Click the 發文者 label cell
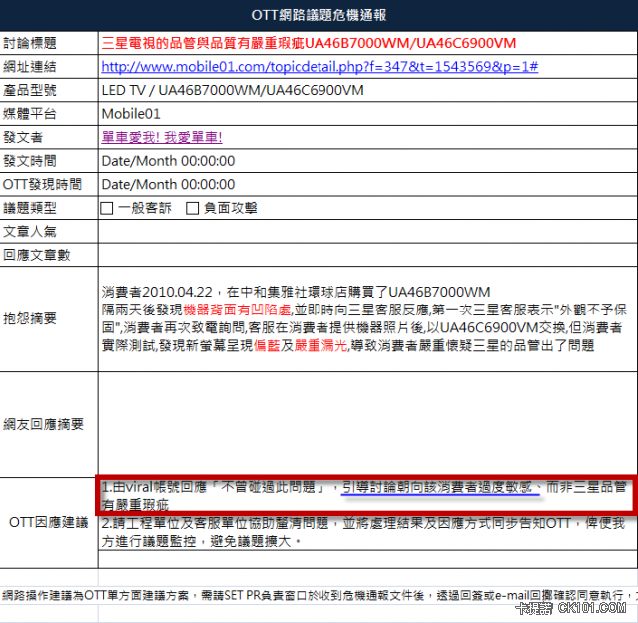The height and width of the screenshot is (623, 638). point(49,138)
